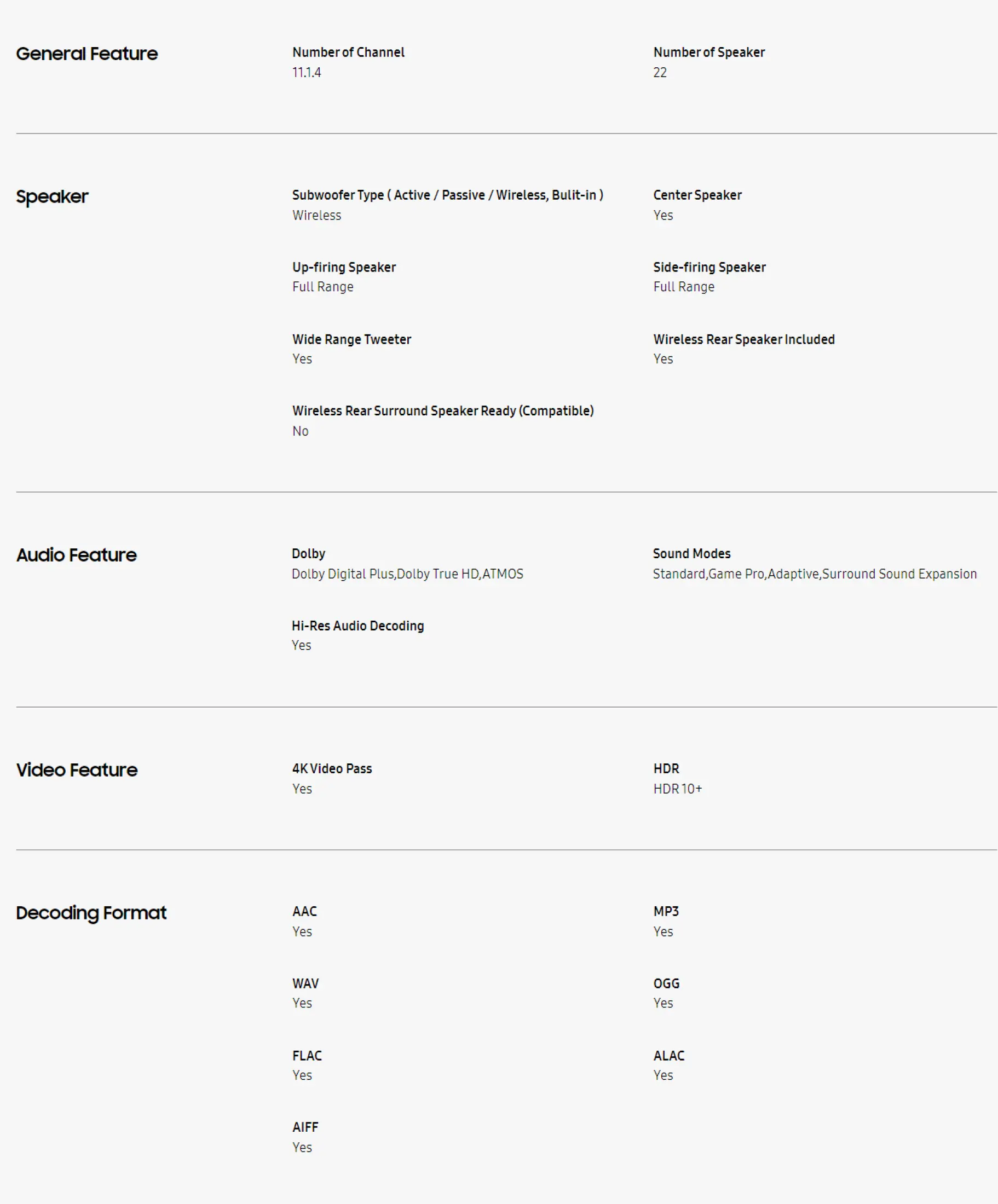Viewport: 998px width, 1204px height.
Task: Click Wireless Rear Surround Speaker Ready label
Action: coord(443,411)
